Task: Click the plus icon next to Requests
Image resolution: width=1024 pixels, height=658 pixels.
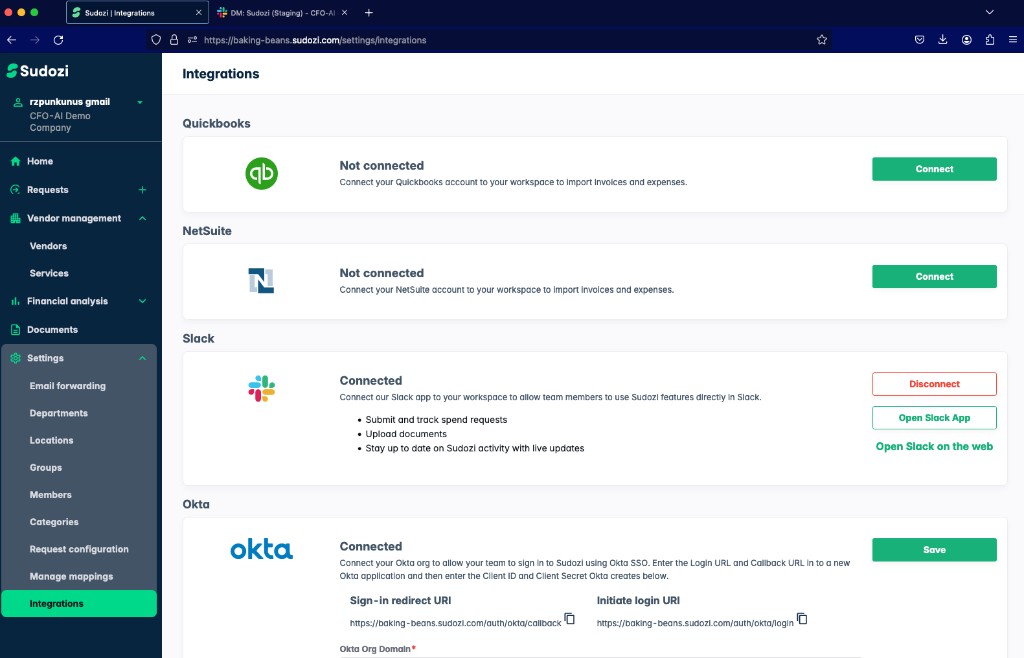Action: tap(143, 189)
